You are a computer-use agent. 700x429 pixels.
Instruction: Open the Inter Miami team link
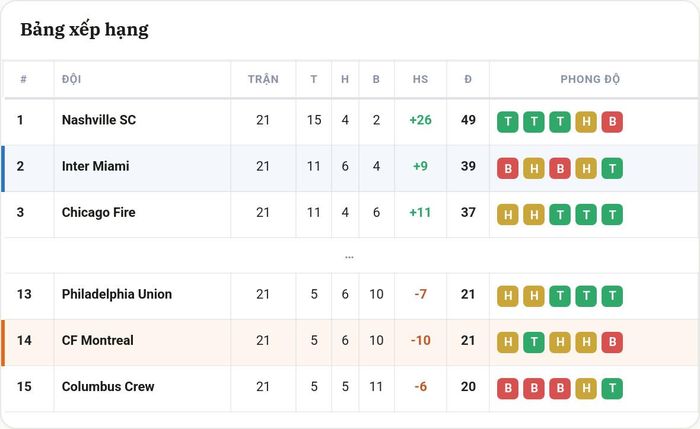click(96, 167)
